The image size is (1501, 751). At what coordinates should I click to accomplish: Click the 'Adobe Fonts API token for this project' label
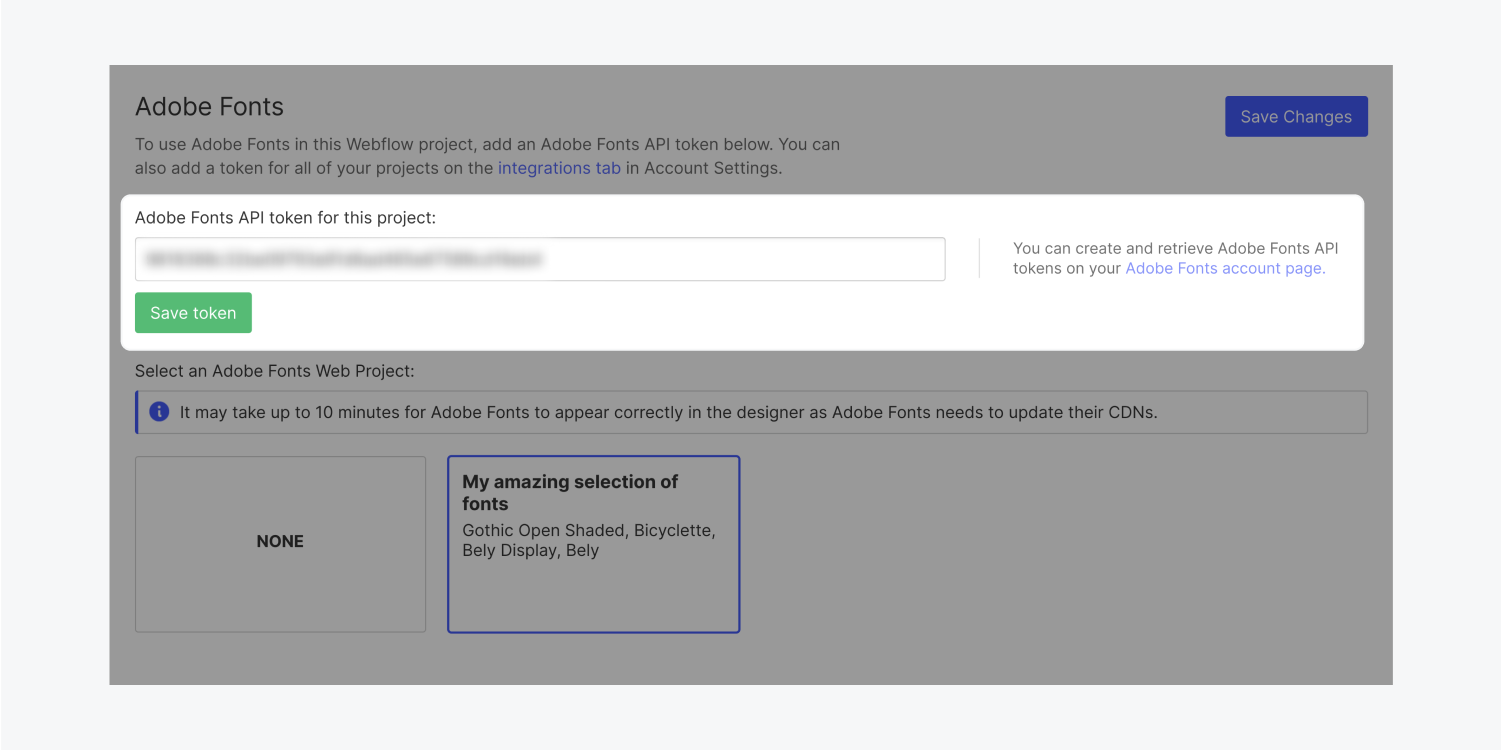[x=286, y=217]
